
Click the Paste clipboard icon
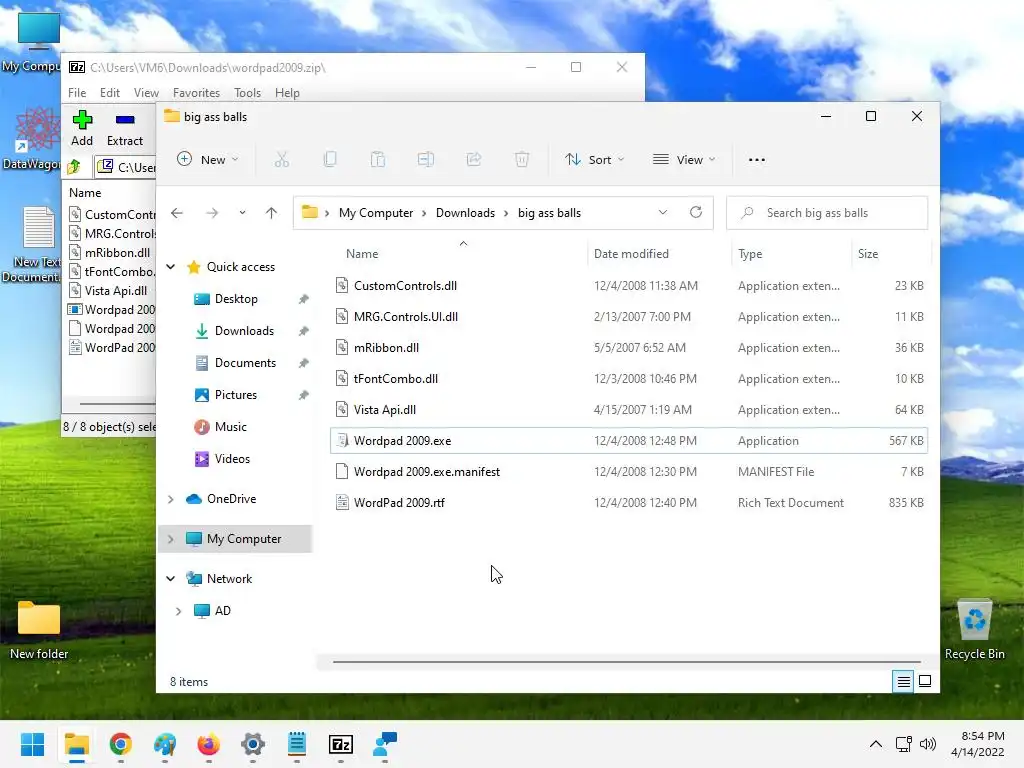[x=378, y=159]
